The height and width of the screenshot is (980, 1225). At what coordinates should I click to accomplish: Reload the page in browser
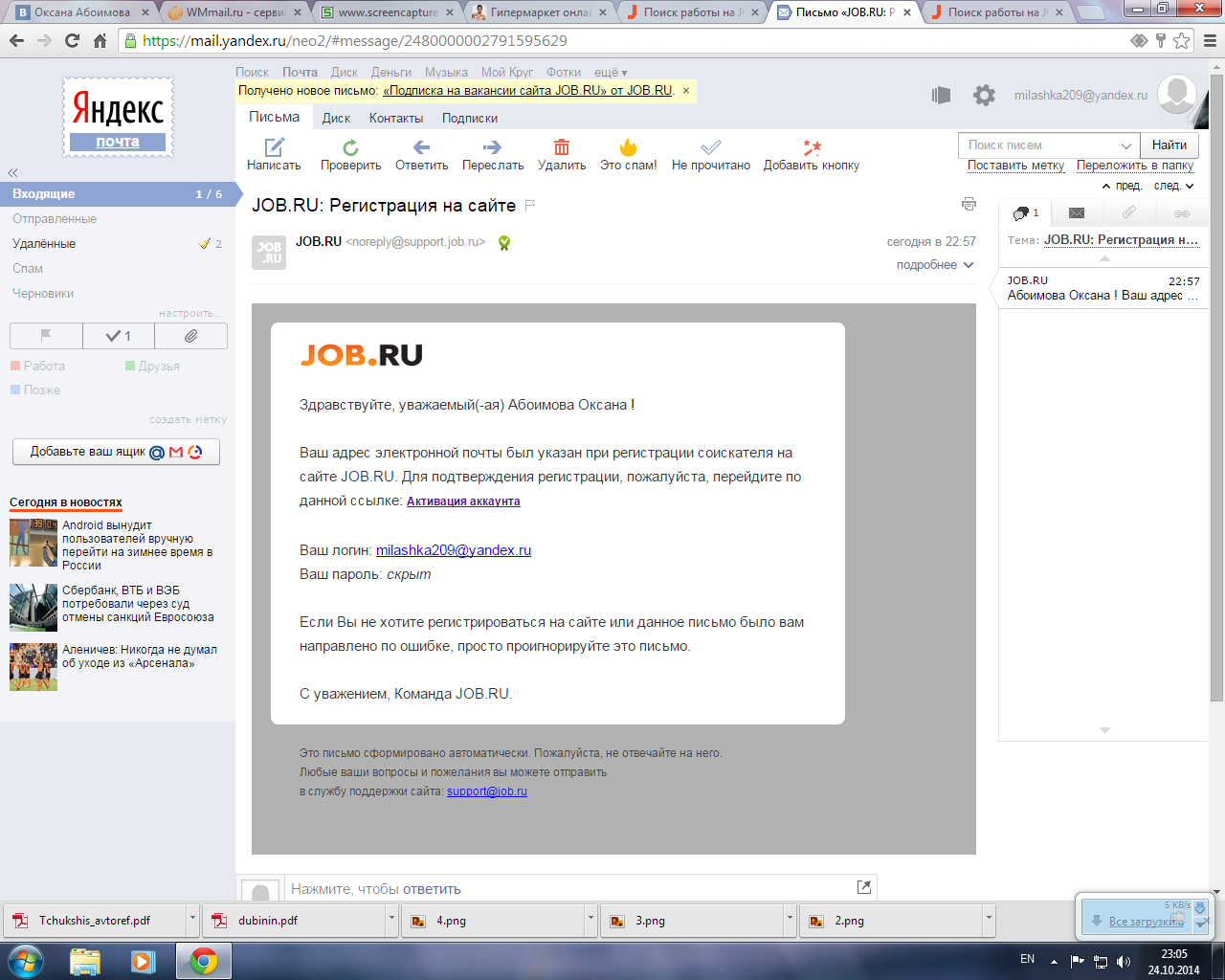[72, 40]
